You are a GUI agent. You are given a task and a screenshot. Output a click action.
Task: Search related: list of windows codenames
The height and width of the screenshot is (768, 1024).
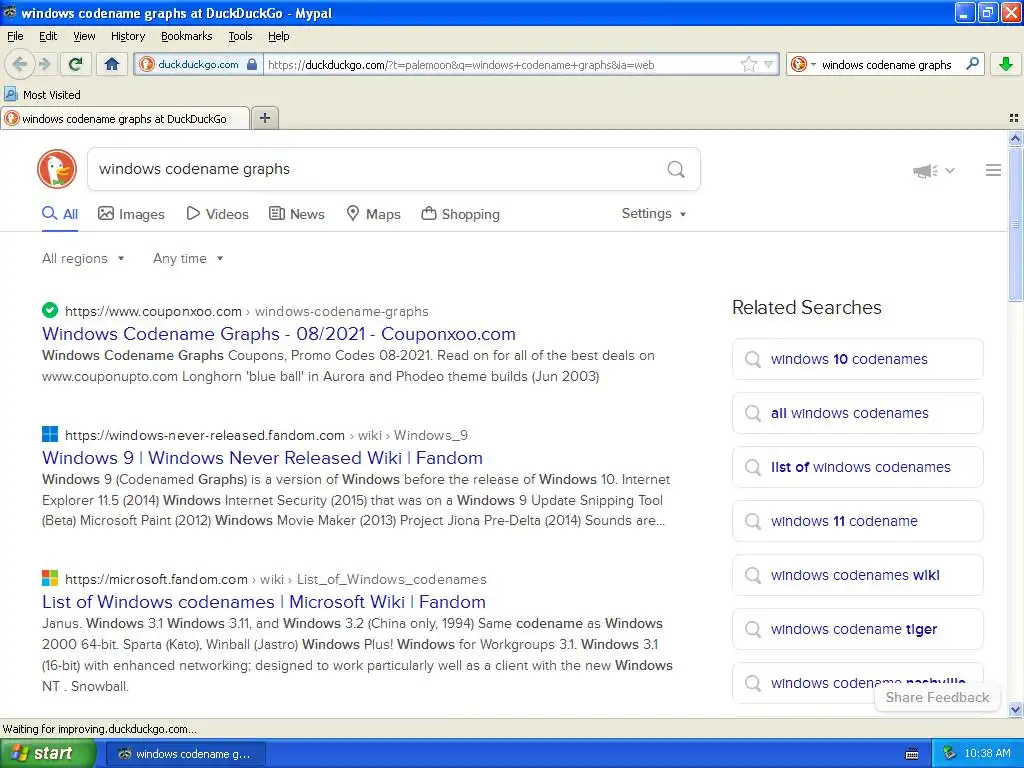857,467
